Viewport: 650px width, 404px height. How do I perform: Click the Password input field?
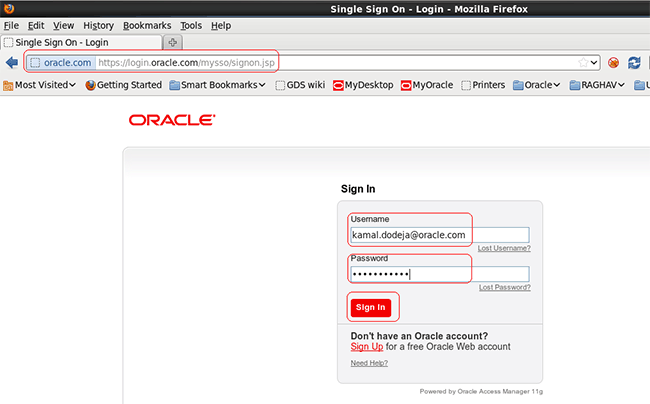coord(440,274)
